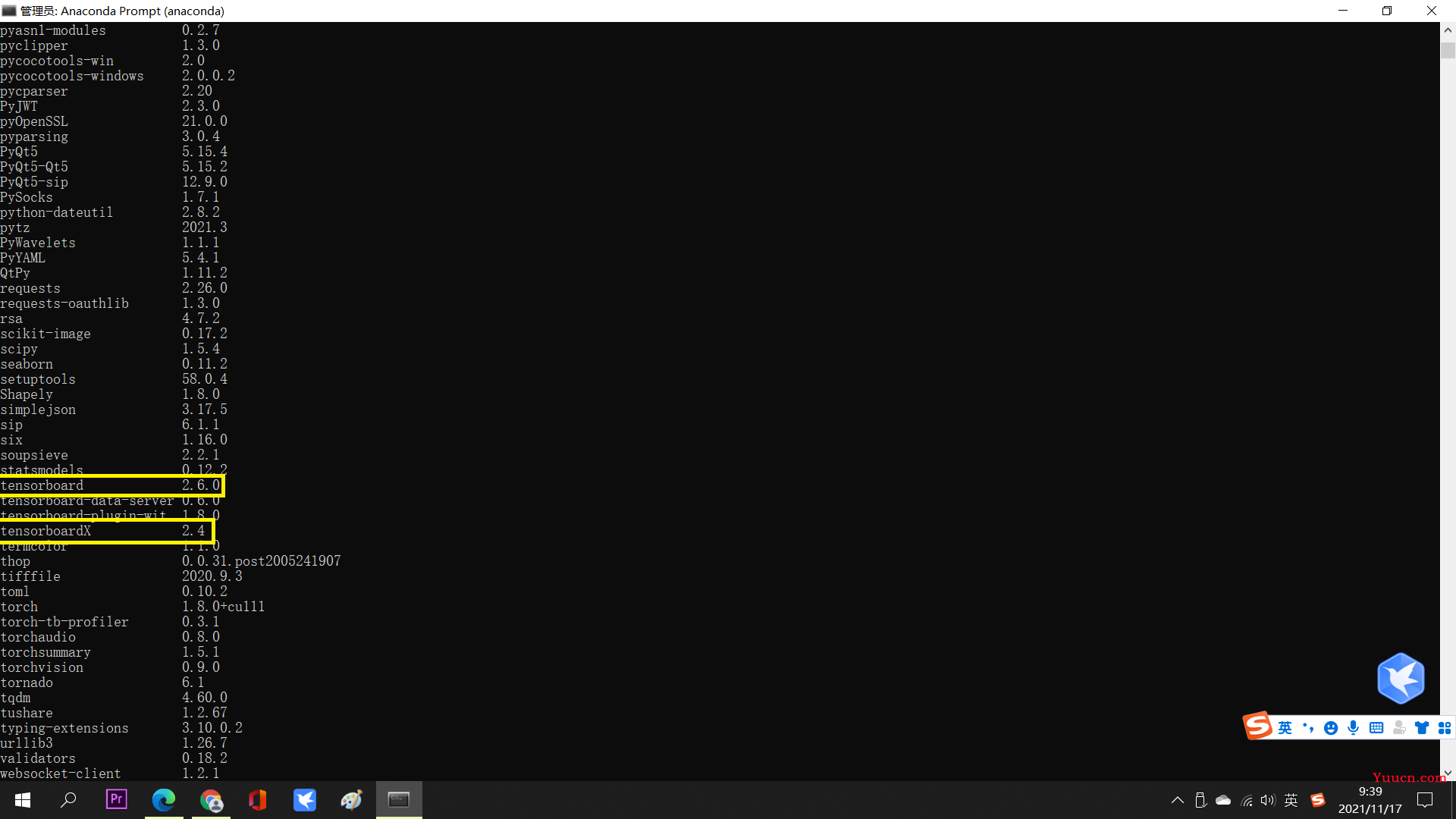Click the setuptools version 58.0.4
This screenshot has height=819, width=1456.
tap(205, 379)
